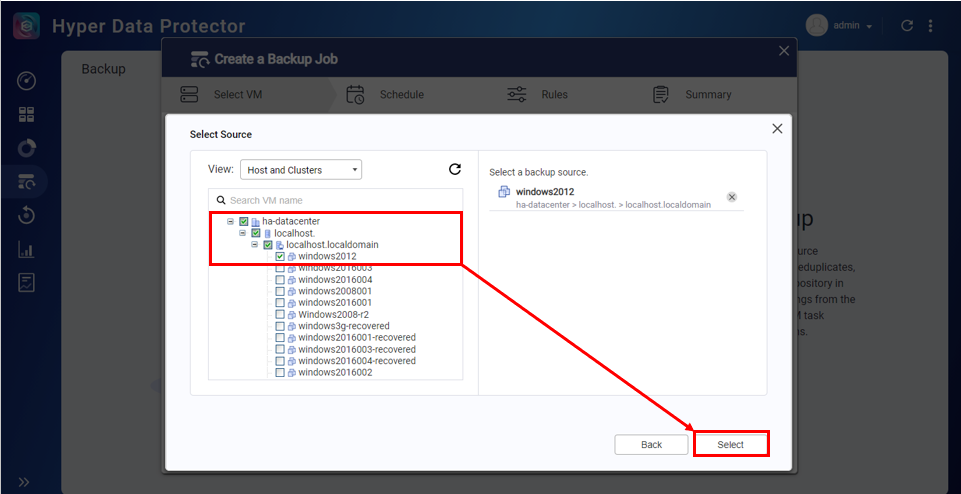Open the Backup jobs icon in sidebar
This screenshot has height=494, width=961.
pyautogui.click(x=26, y=181)
